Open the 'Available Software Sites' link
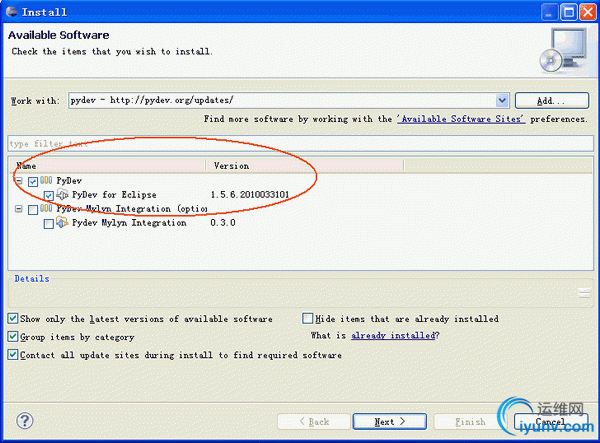This screenshot has height=443, width=600. click(x=461, y=119)
